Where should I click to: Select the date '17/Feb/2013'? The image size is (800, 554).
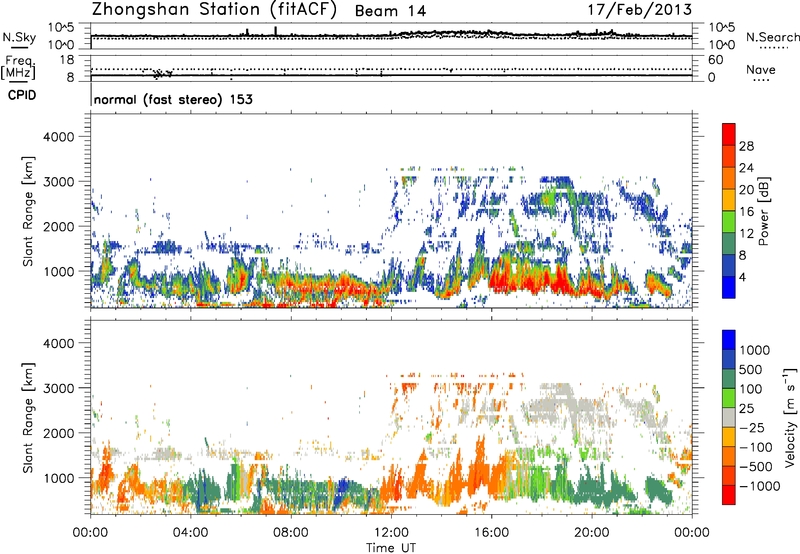(640, 9)
